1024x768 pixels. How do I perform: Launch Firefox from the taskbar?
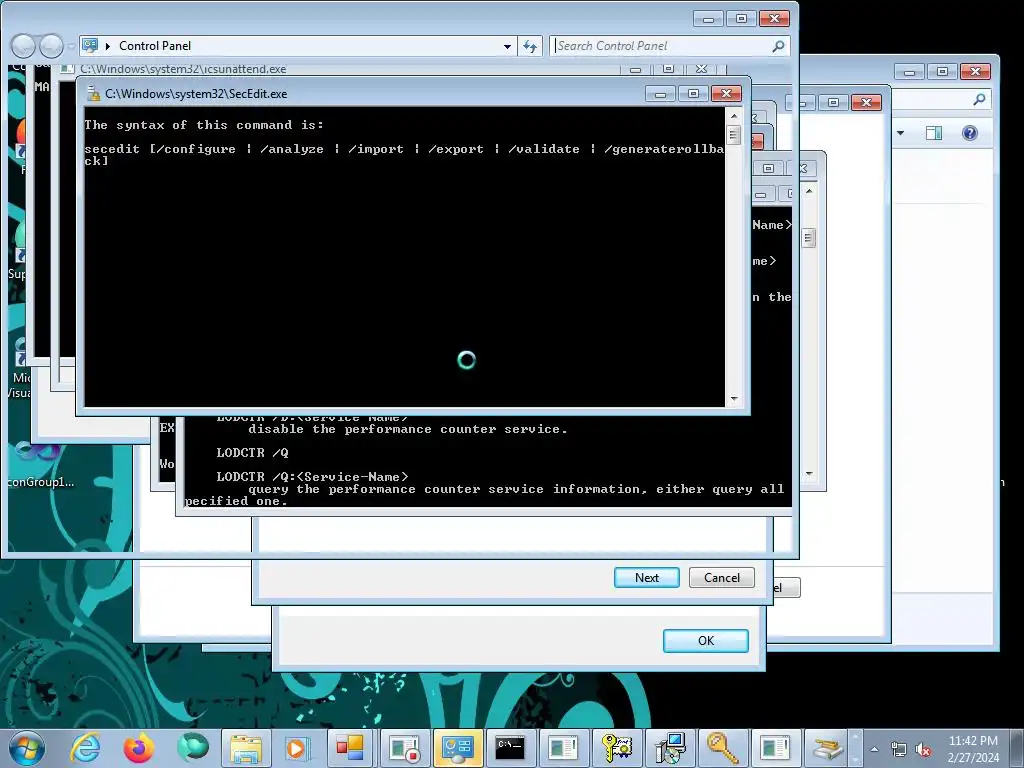click(138, 748)
